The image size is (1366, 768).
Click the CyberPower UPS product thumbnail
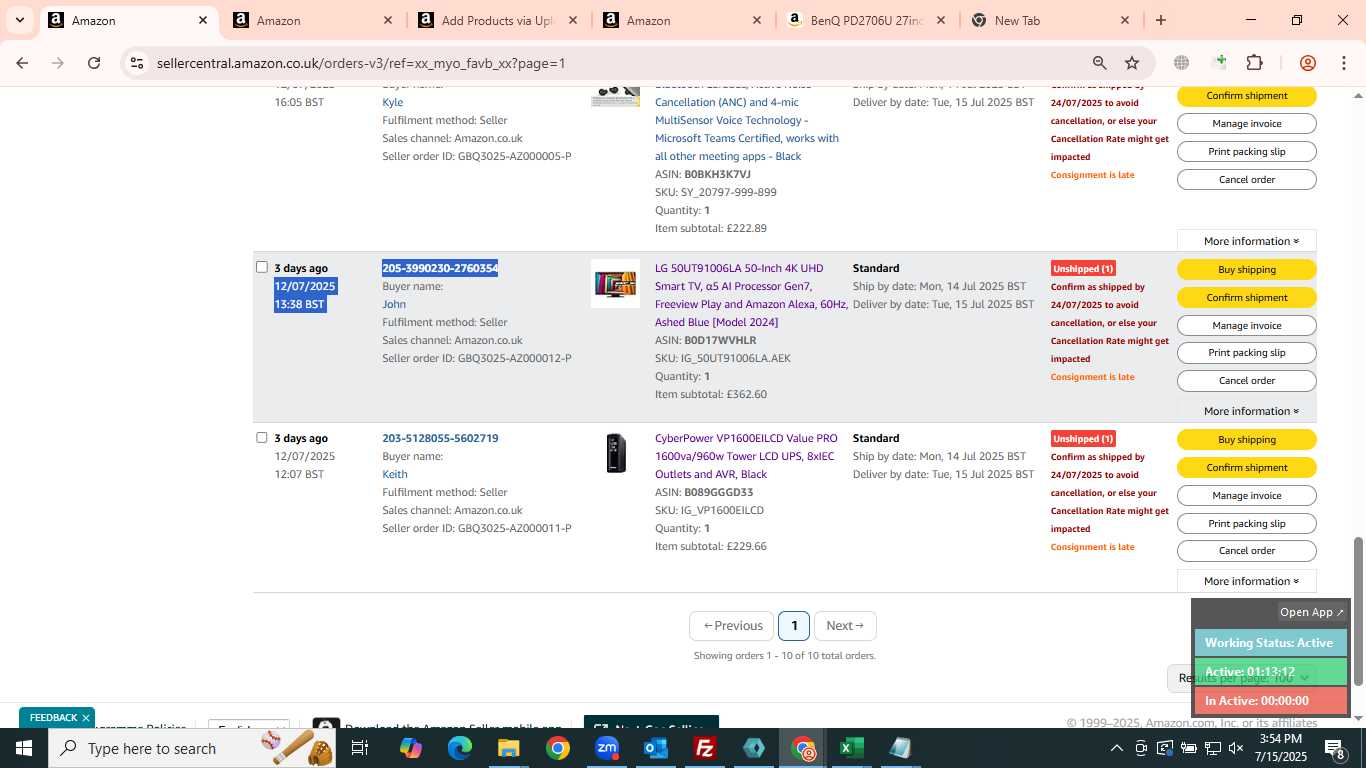coord(616,453)
